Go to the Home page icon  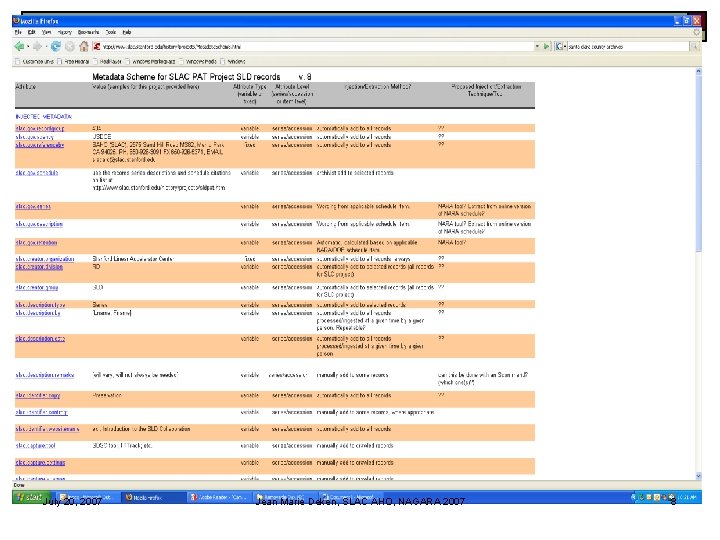click(84, 46)
